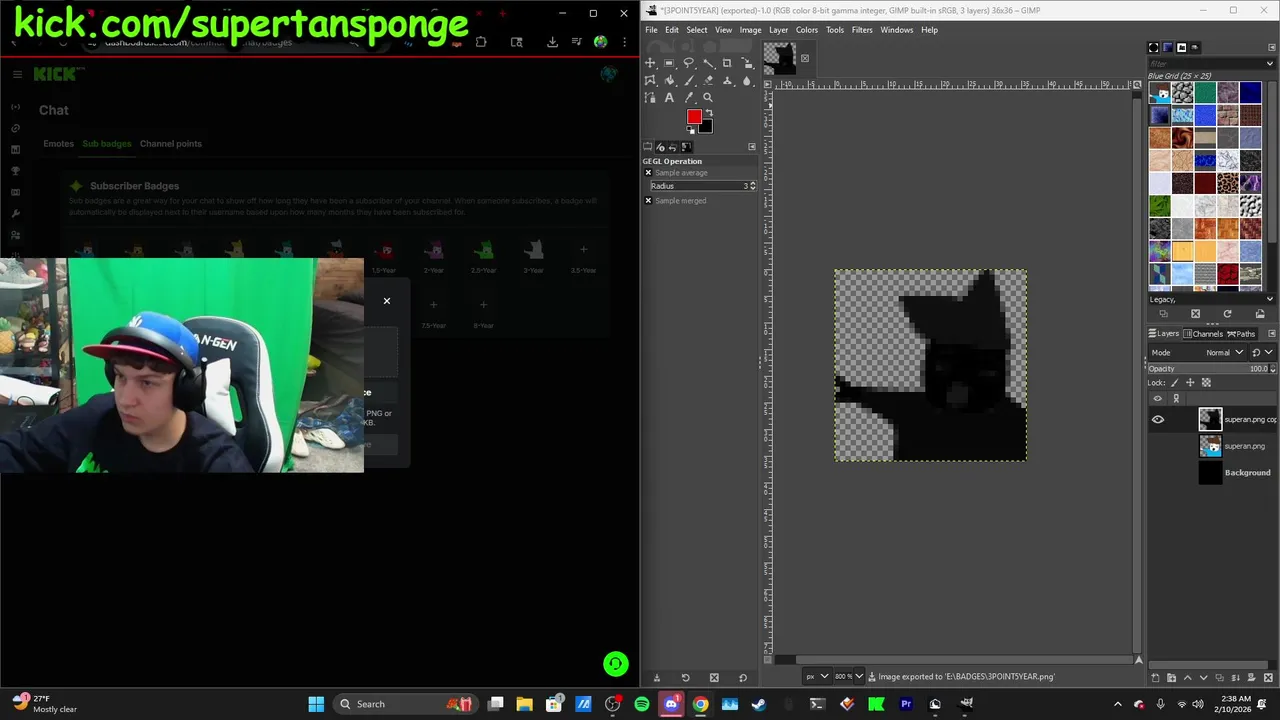Raise the selected layer

click(x=1187, y=677)
